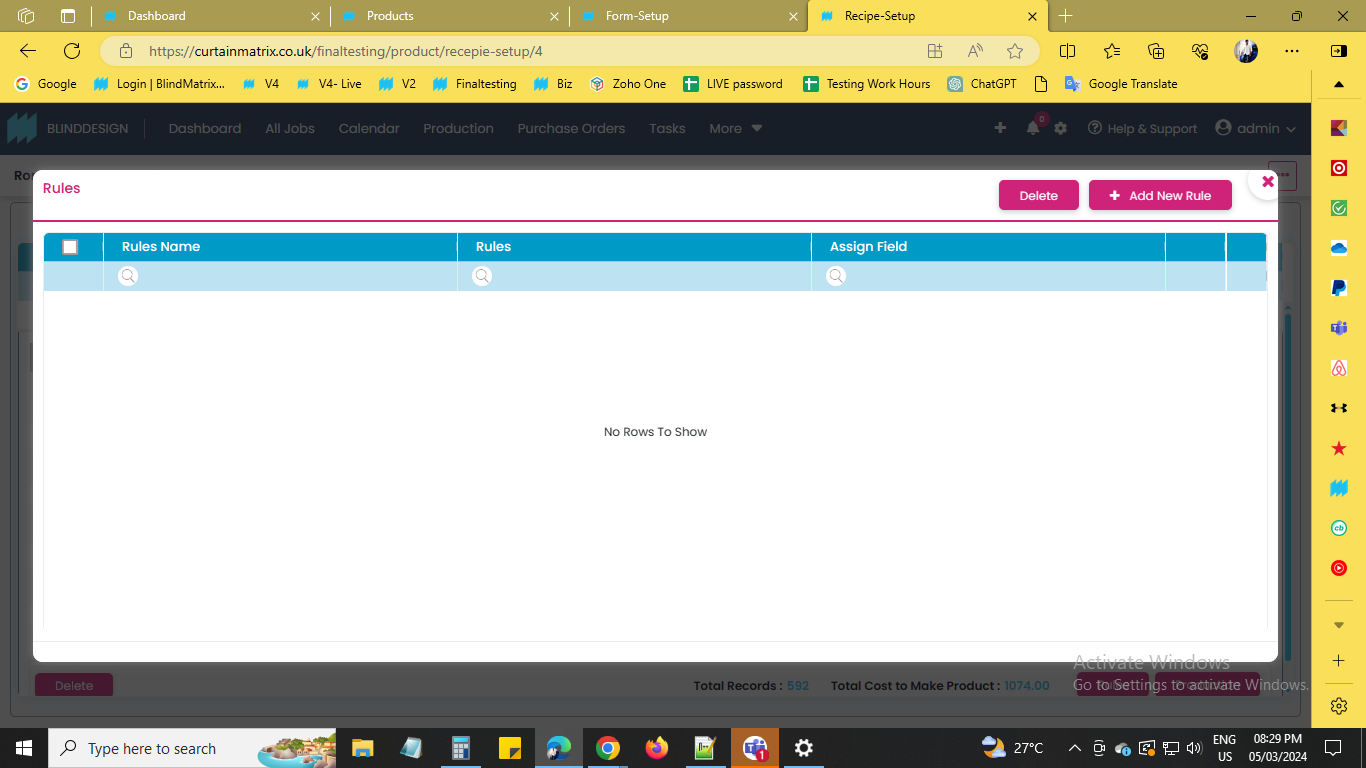Image resolution: width=1366 pixels, height=768 pixels.
Task: Switch to the Products browser tab
Action: [390, 16]
